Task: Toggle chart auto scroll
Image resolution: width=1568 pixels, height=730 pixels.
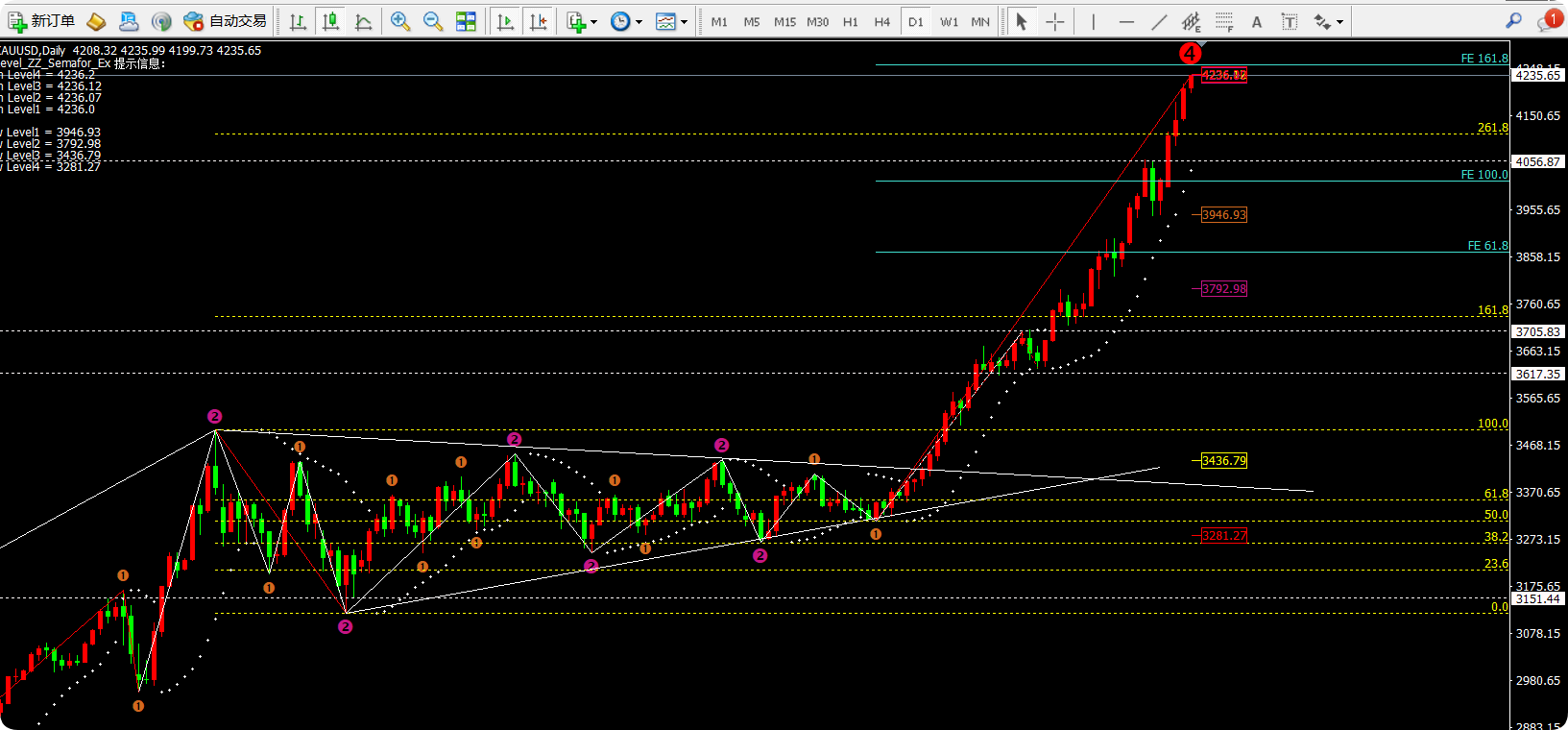Action: tap(505, 21)
